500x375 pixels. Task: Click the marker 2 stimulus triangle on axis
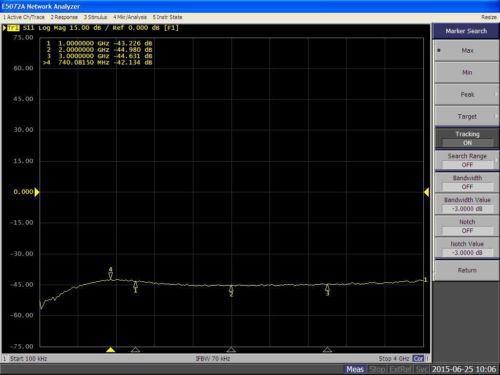[231, 349]
